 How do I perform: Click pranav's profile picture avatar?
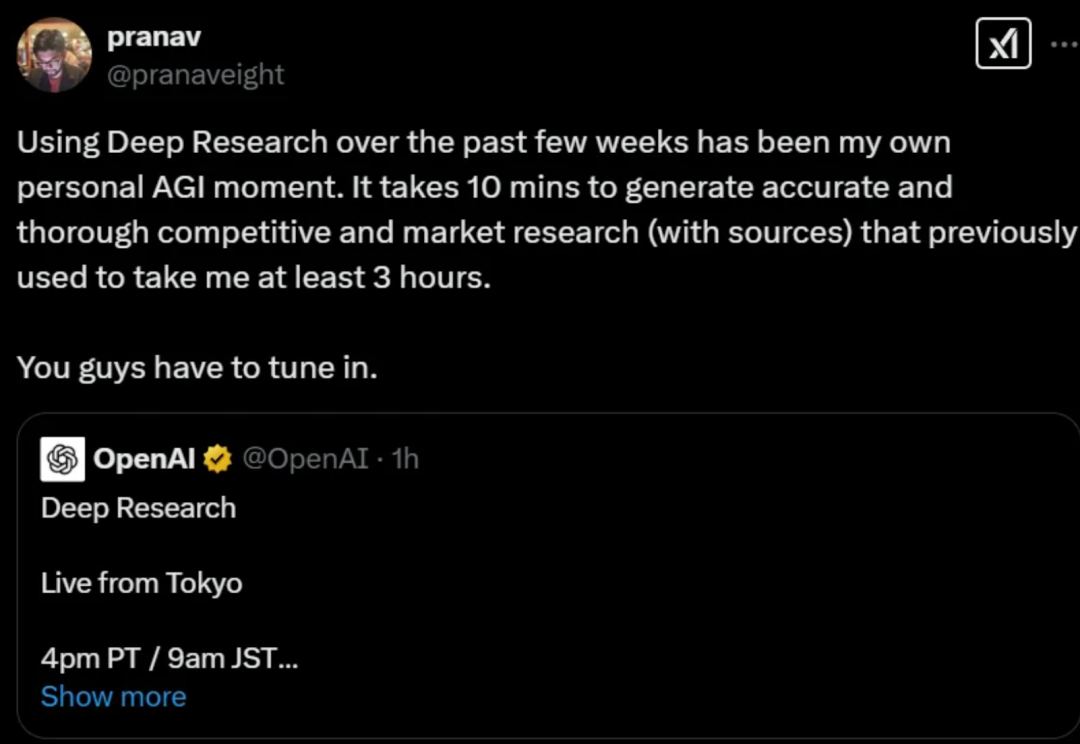(54, 55)
